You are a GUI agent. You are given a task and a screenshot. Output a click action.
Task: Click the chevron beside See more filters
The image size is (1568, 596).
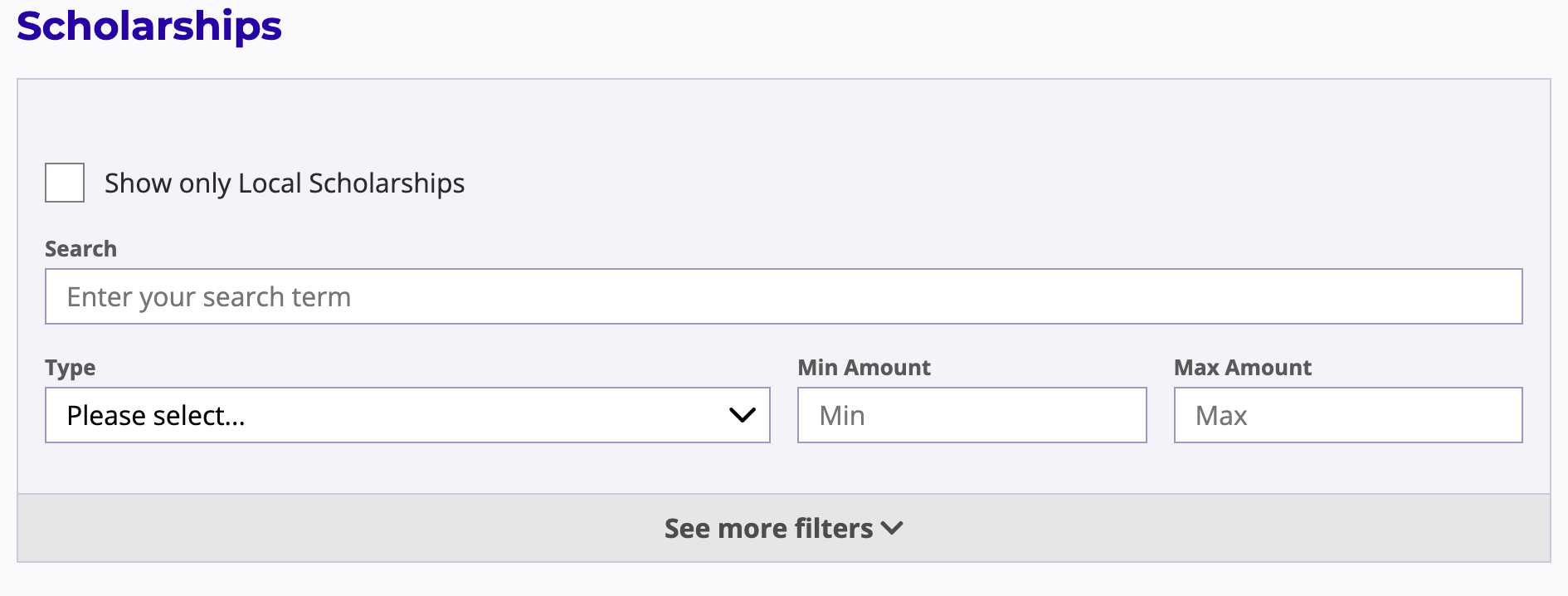click(x=893, y=528)
